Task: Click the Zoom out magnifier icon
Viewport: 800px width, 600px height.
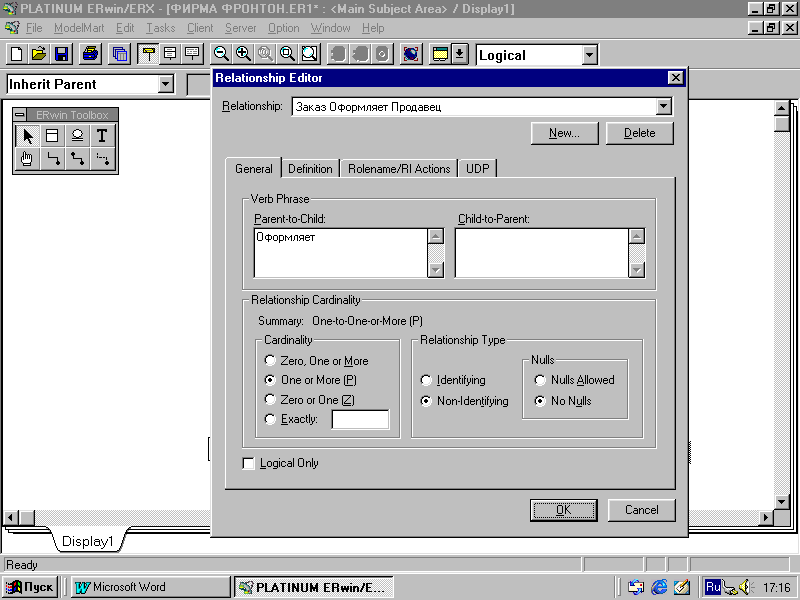Action: tap(221, 54)
